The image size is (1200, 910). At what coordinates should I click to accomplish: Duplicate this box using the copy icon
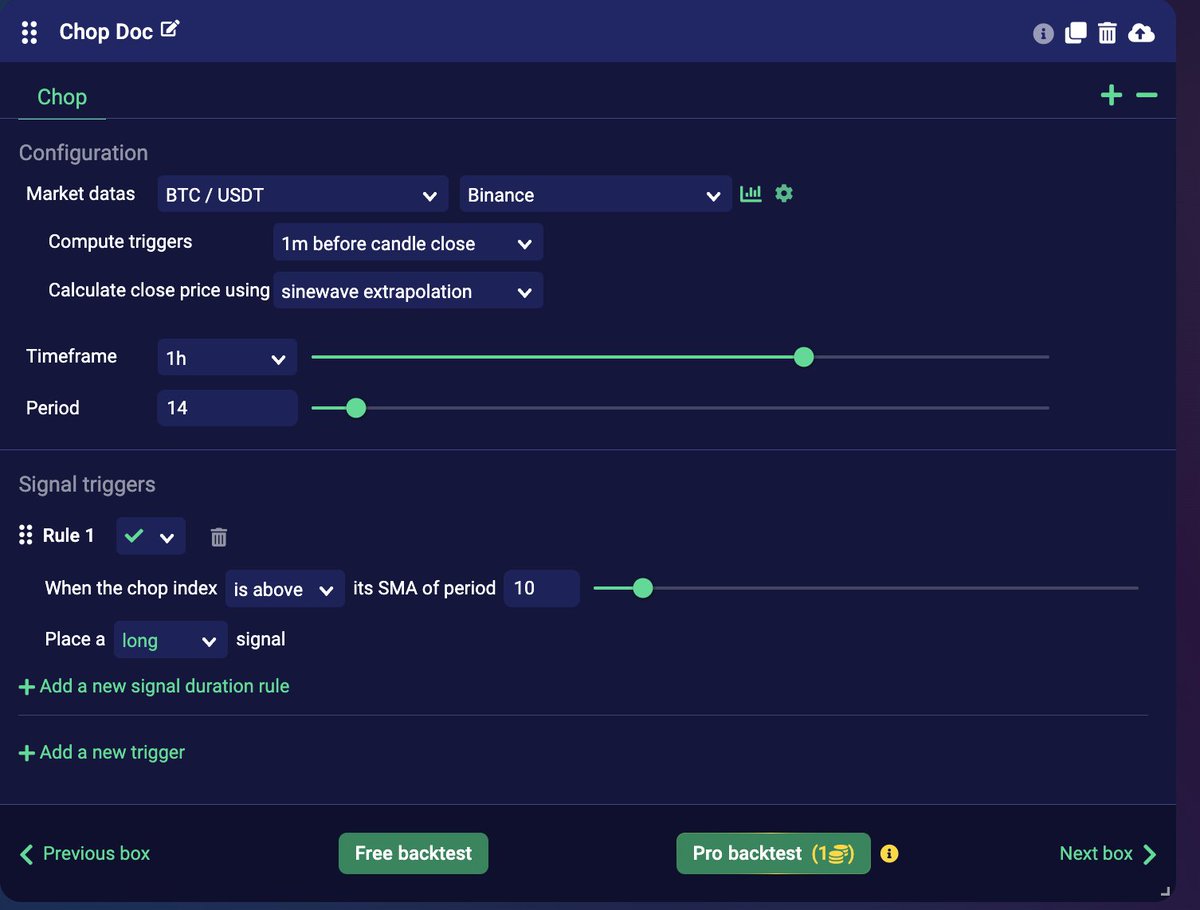[x=1075, y=33]
